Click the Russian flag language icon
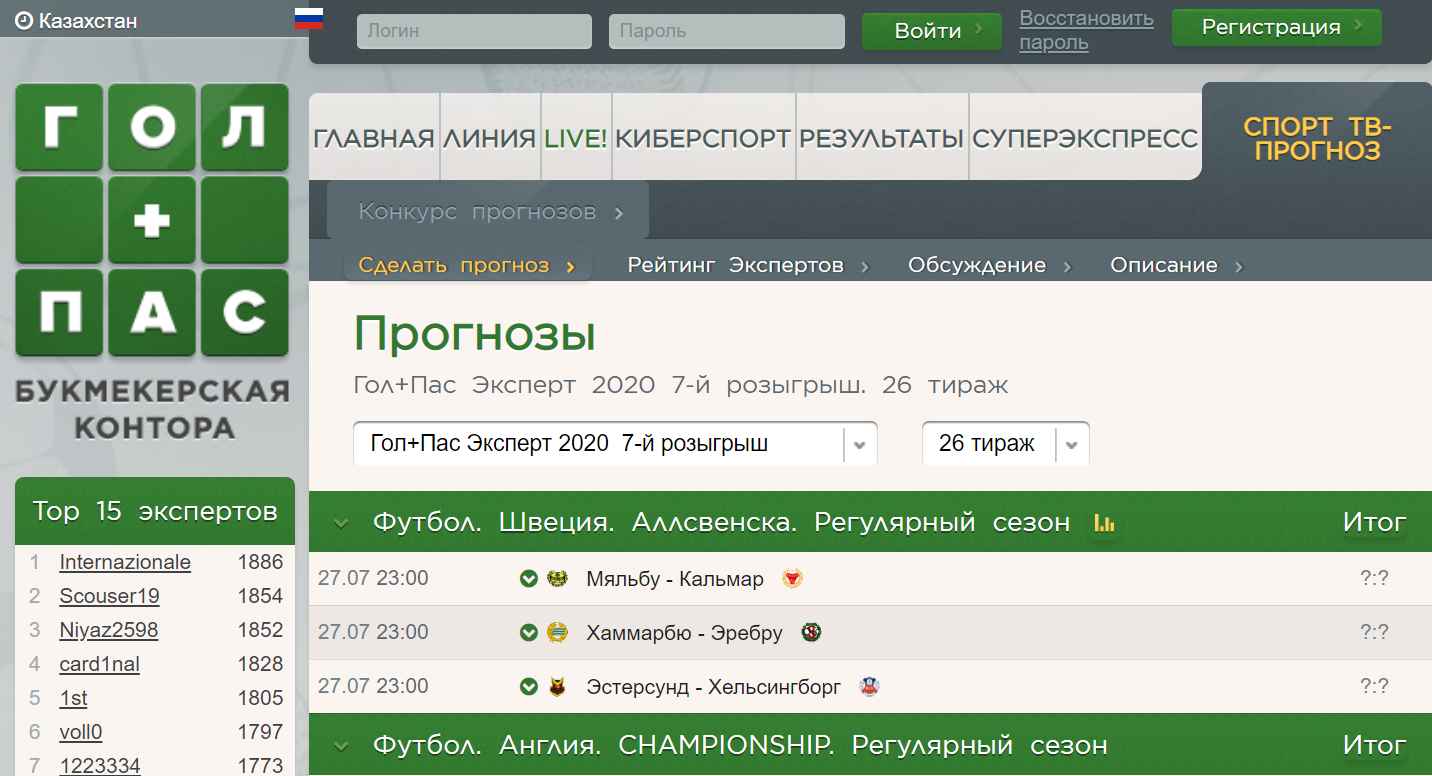The width and height of the screenshot is (1432, 776). pyautogui.click(x=308, y=19)
